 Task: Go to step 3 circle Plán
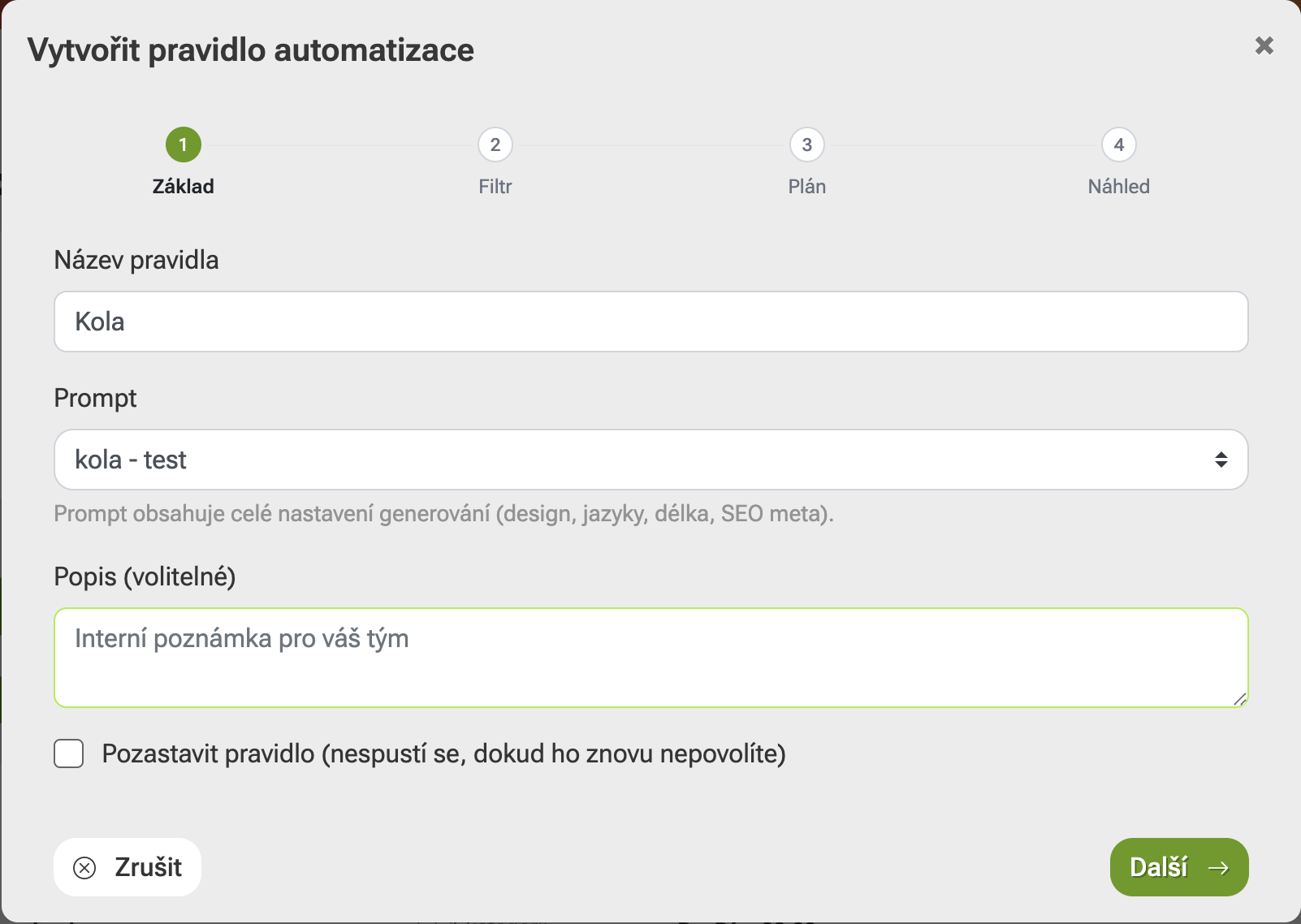click(x=807, y=145)
